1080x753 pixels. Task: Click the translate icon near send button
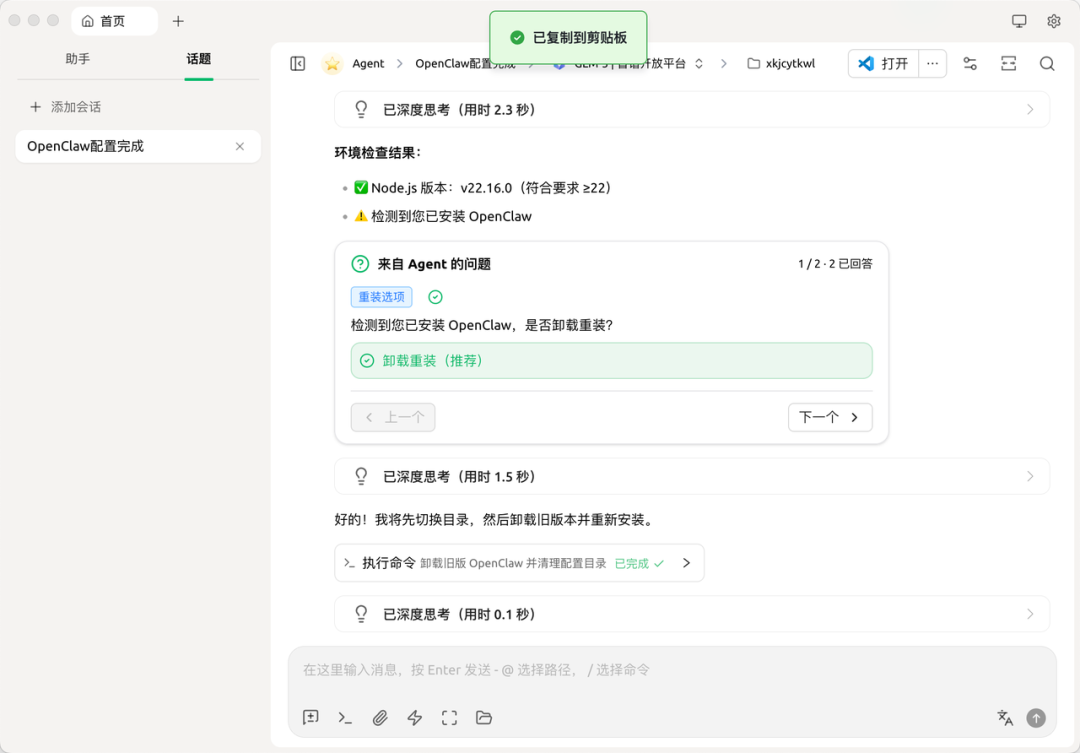pyautogui.click(x=1004, y=717)
